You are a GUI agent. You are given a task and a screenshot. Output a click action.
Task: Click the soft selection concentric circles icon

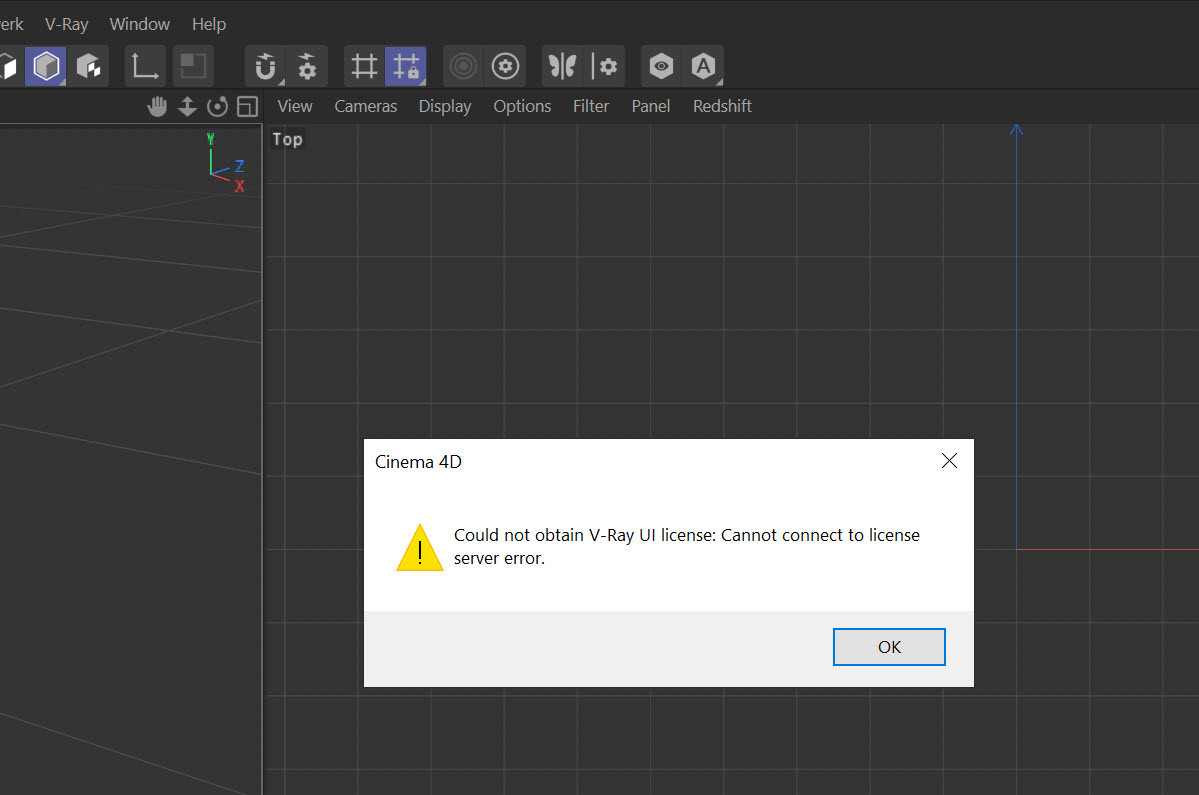(x=463, y=67)
